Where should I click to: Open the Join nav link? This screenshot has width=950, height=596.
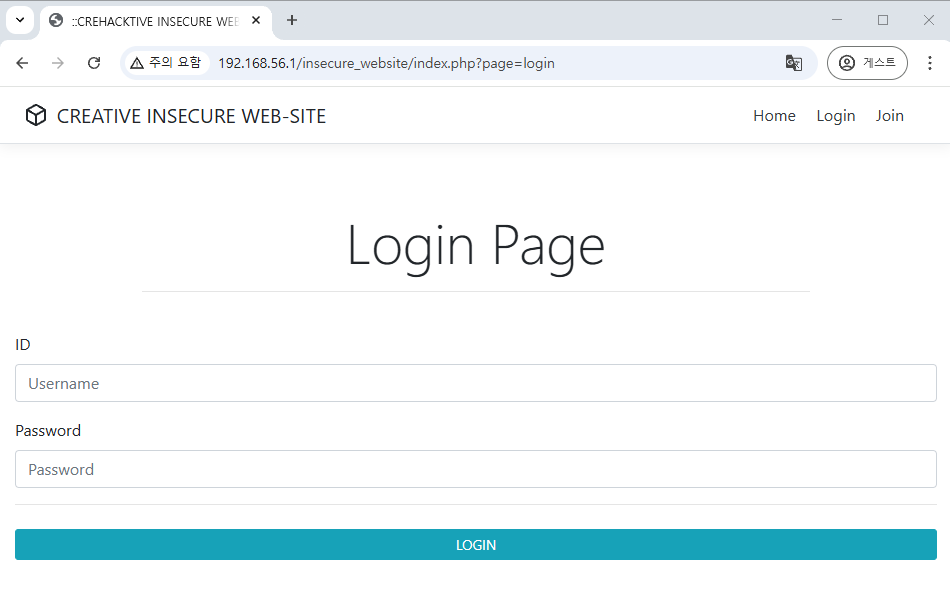(x=889, y=116)
